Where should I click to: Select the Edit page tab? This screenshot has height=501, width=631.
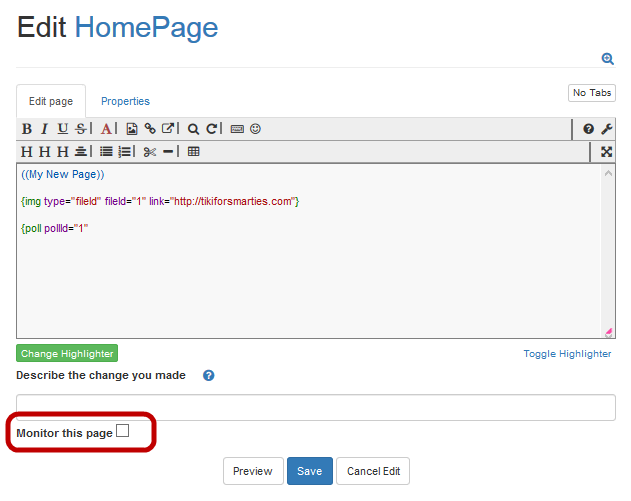(51, 101)
